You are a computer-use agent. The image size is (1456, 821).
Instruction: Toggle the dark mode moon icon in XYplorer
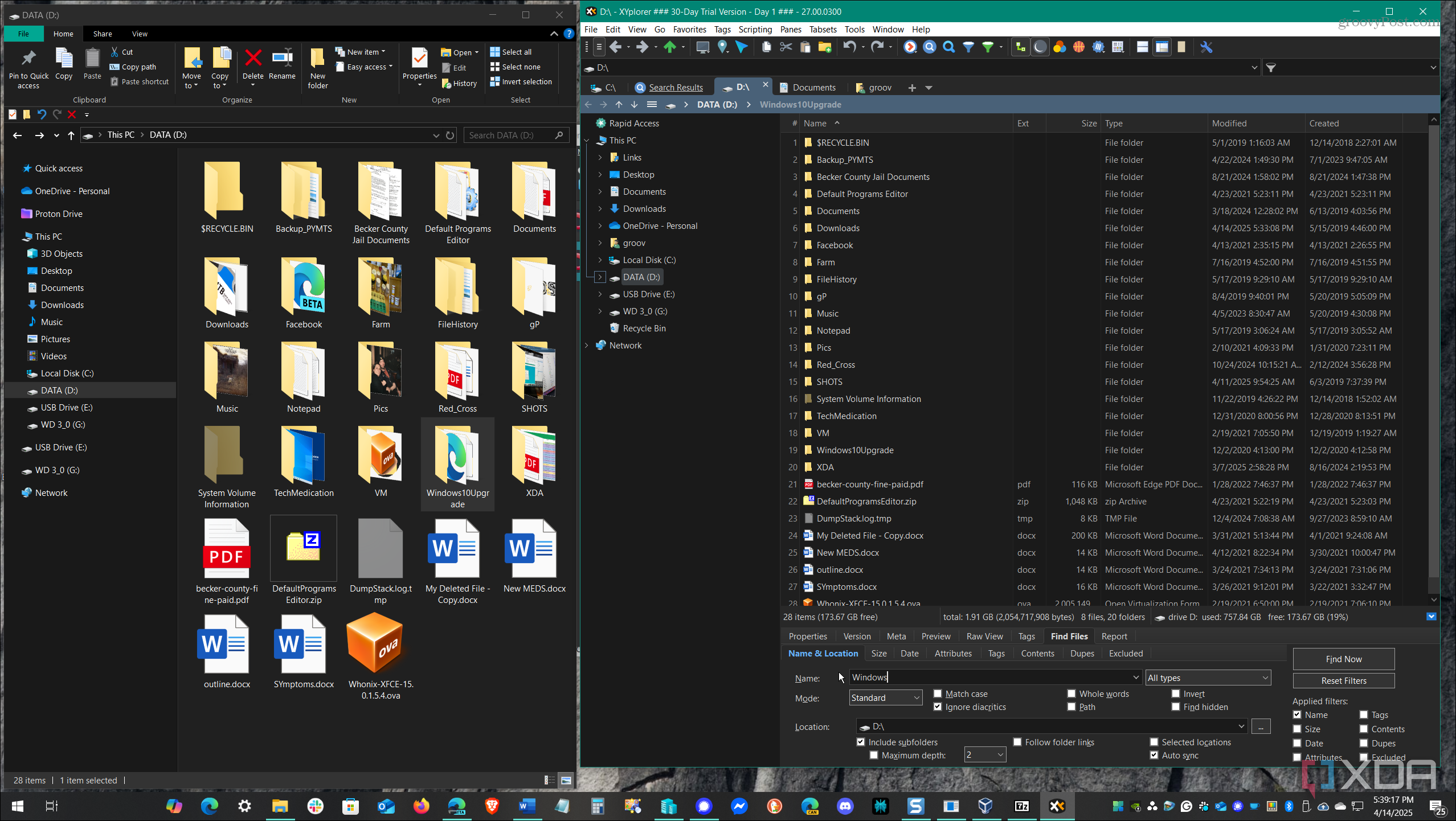pos(1040,47)
